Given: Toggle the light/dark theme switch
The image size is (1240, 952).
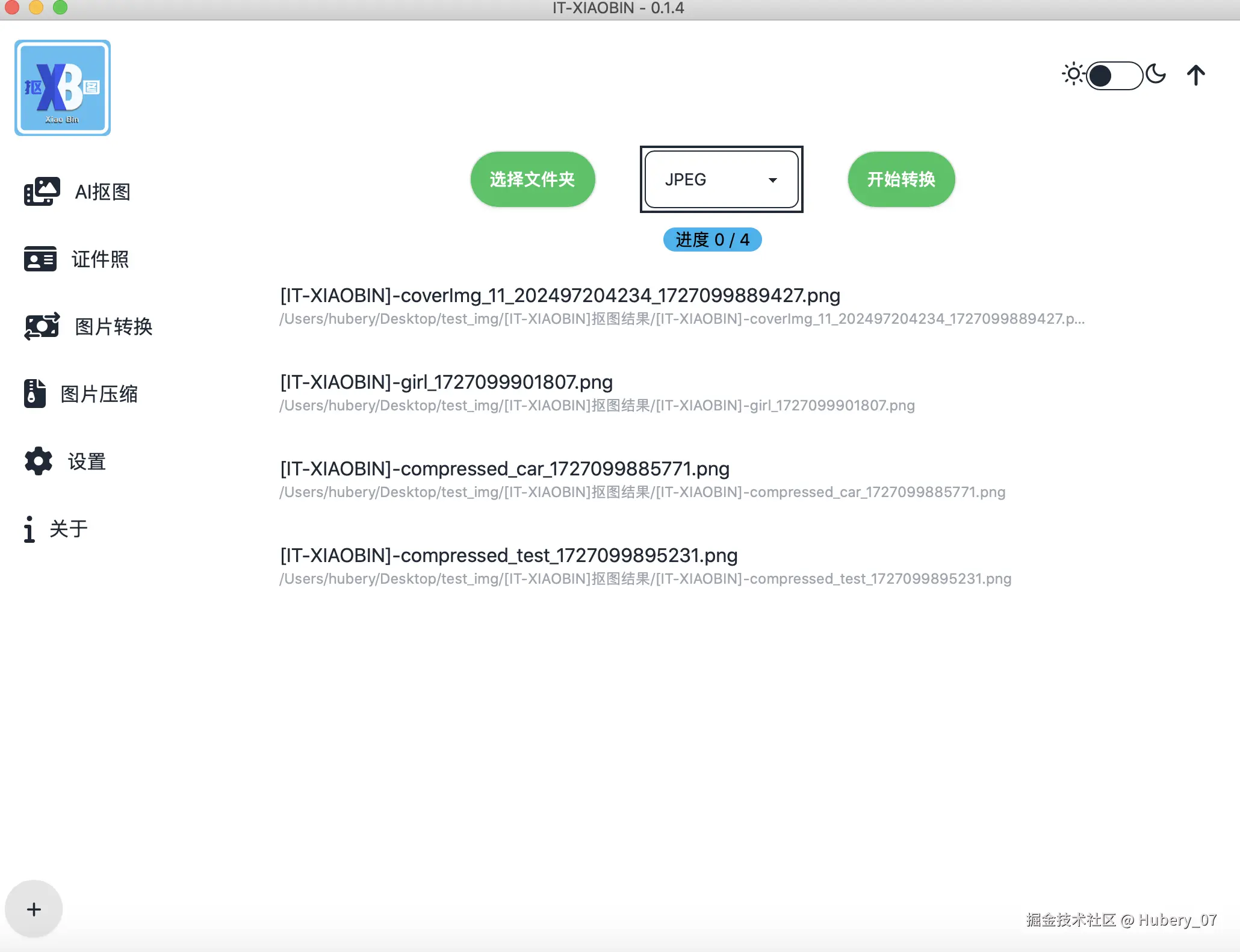Looking at the screenshot, I should click(x=1114, y=76).
